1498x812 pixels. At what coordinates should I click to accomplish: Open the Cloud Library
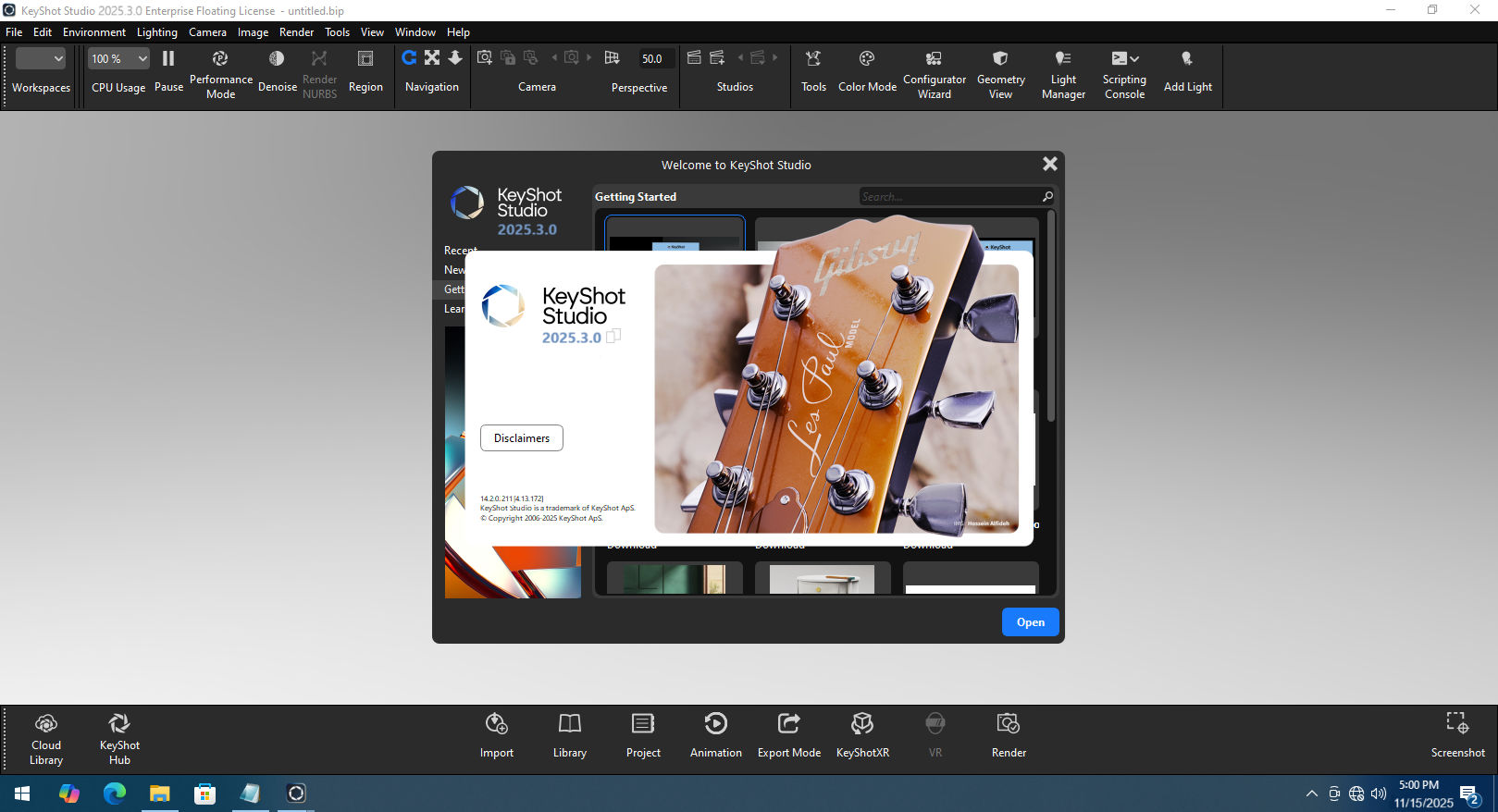46,740
